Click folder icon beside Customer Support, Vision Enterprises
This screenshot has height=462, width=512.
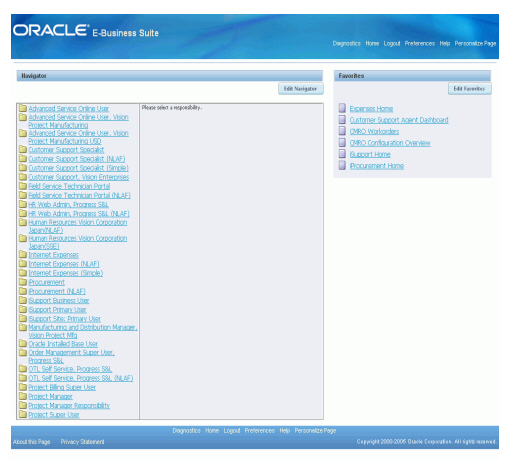pyautogui.click(x=23, y=176)
